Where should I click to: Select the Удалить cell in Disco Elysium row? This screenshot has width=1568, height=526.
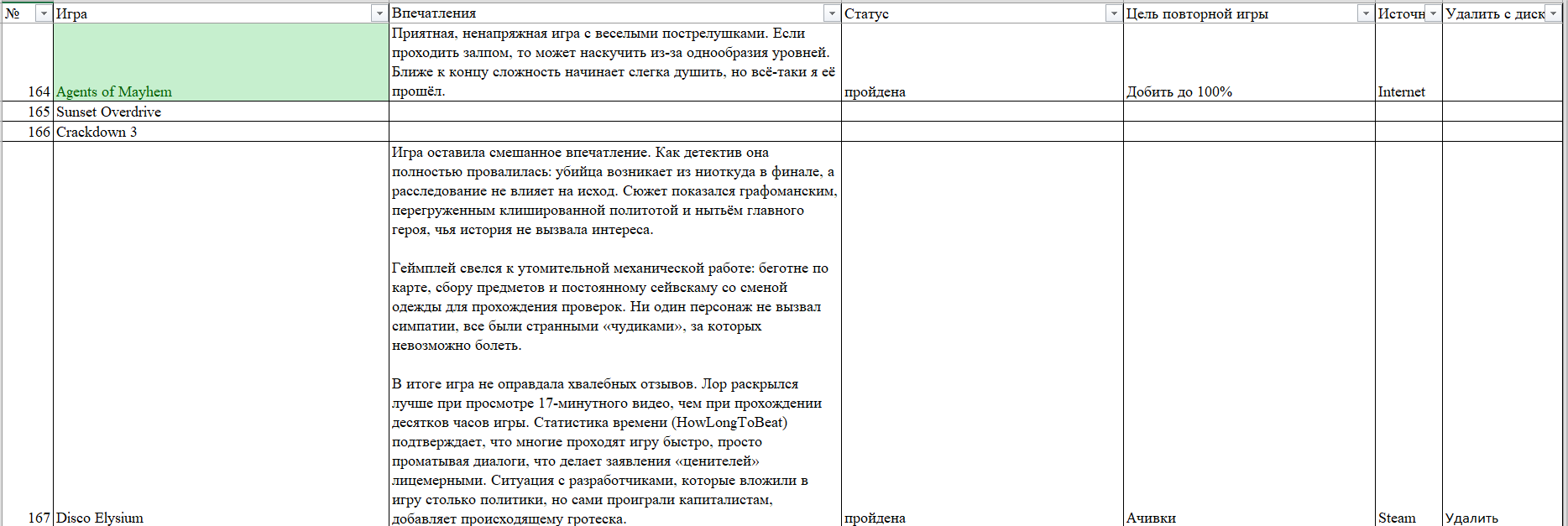(x=1503, y=334)
